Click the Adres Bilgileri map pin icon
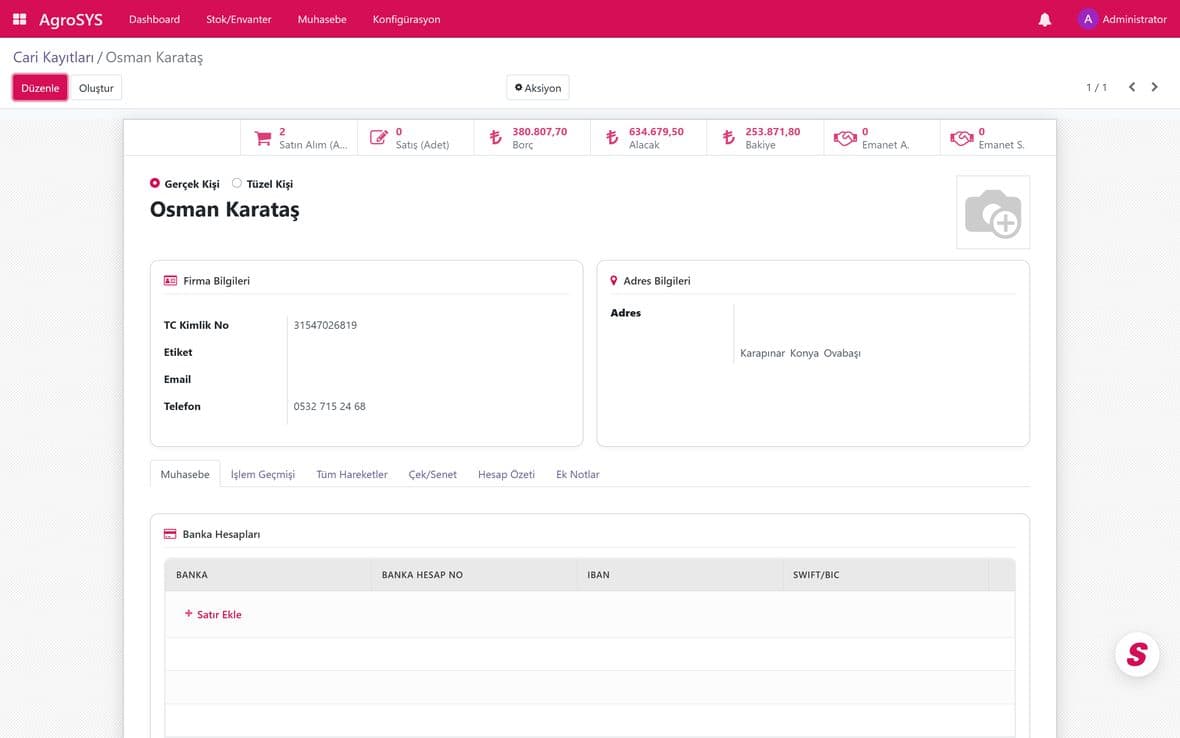Image resolution: width=1180 pixels, height=738 pixels. (x=613, y=281)
